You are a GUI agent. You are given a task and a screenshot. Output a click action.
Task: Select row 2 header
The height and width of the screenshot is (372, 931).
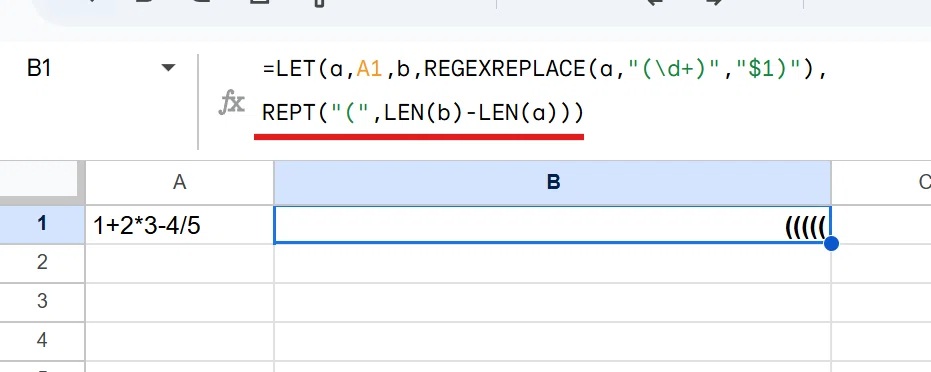(42, 262)
